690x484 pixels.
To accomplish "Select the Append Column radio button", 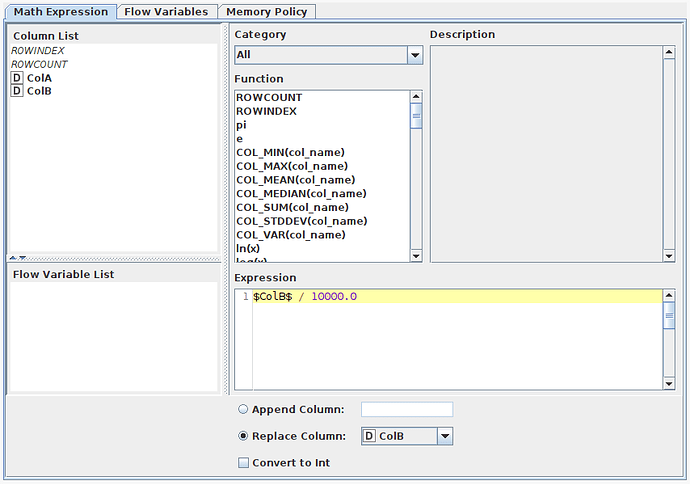I will (x=243, y=409).
